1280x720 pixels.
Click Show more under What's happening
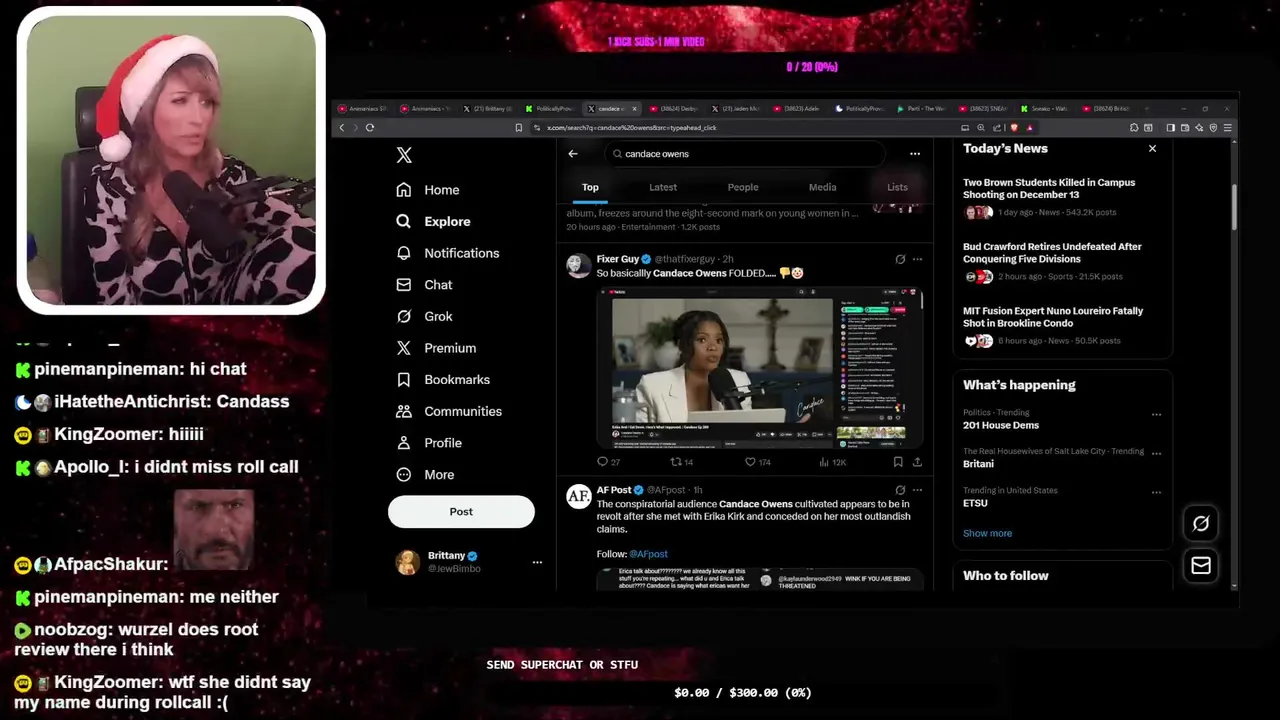pyautogui.click(x=987, y=533)
